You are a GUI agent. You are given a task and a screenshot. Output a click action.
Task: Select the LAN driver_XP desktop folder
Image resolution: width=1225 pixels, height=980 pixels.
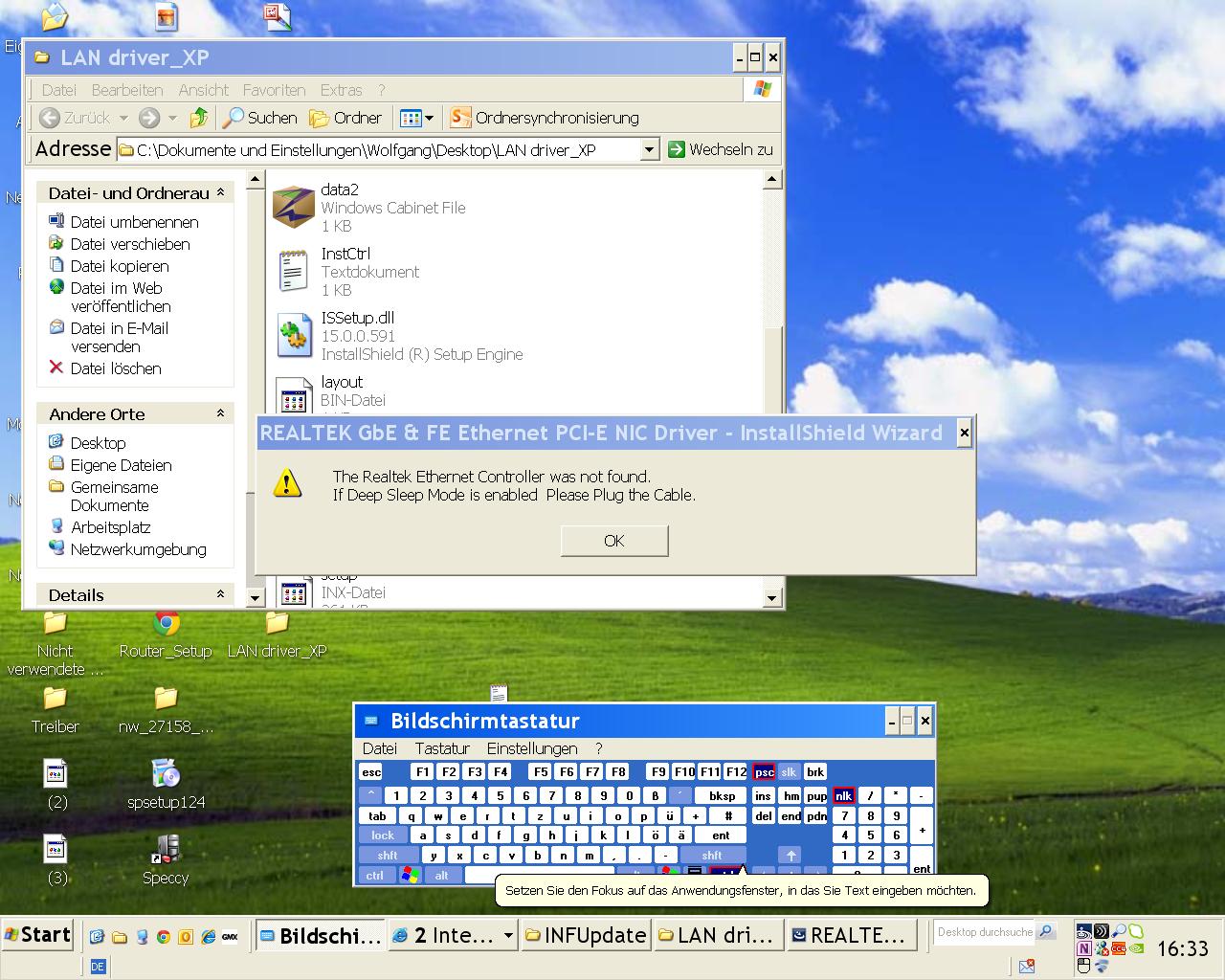277,635
